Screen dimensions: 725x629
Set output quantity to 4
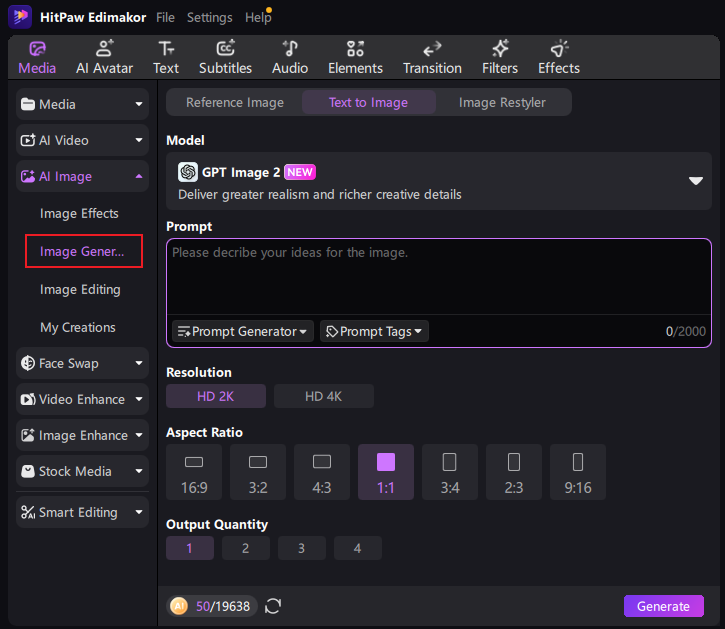click(x=357, y=548)
